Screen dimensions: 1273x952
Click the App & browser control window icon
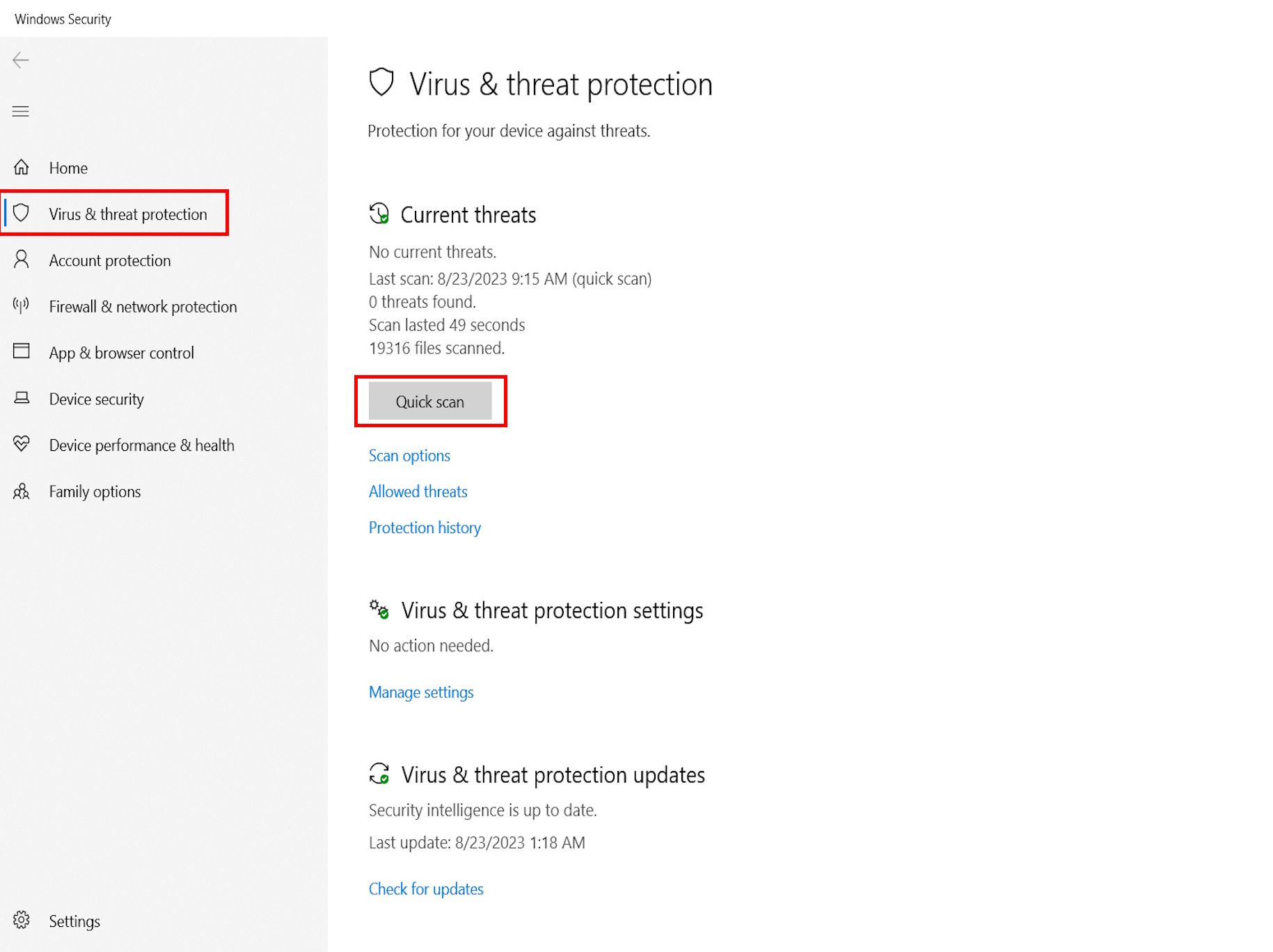22,351
